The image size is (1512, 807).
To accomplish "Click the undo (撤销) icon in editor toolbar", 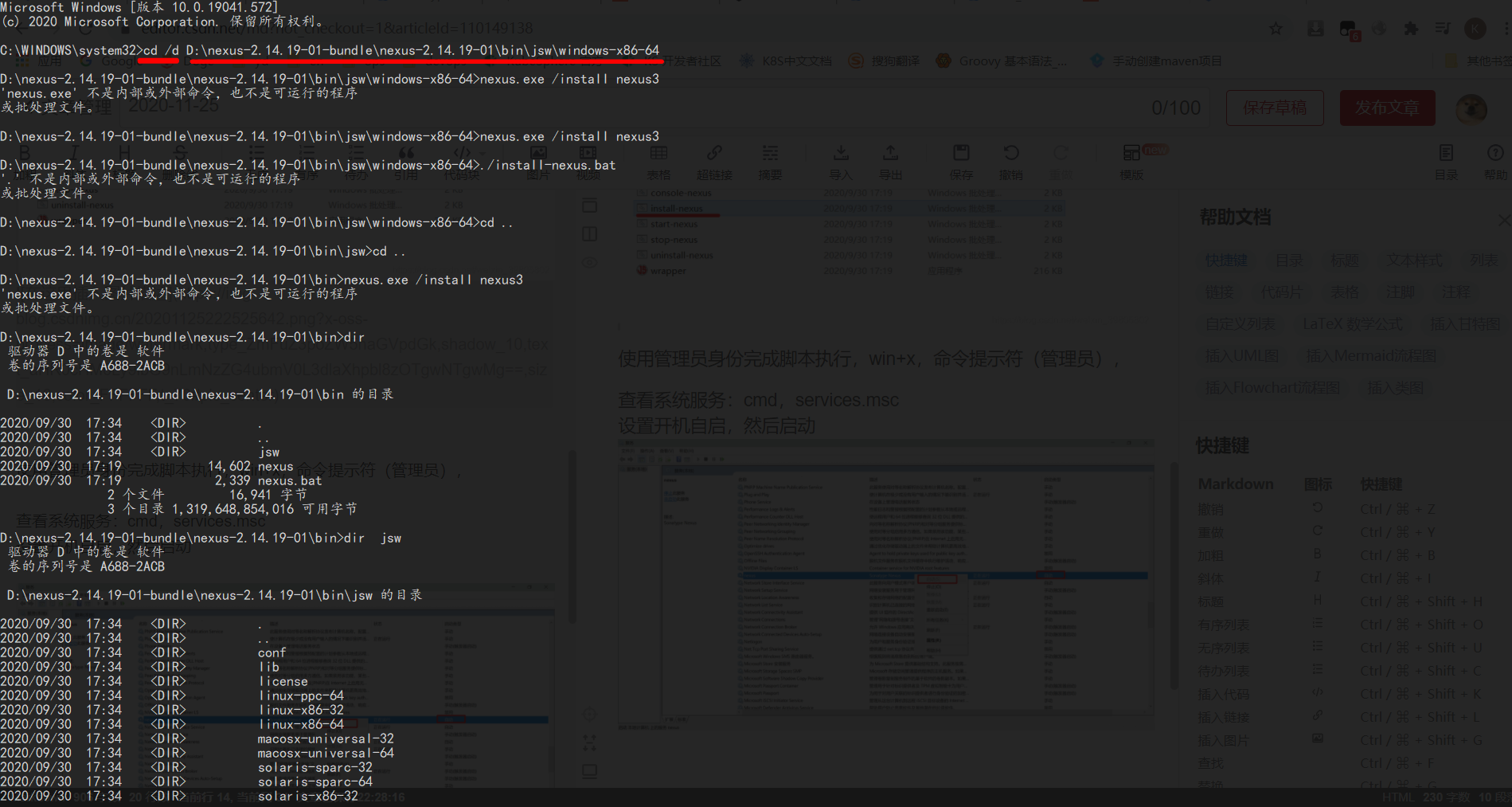I will tap(1011, 163).
